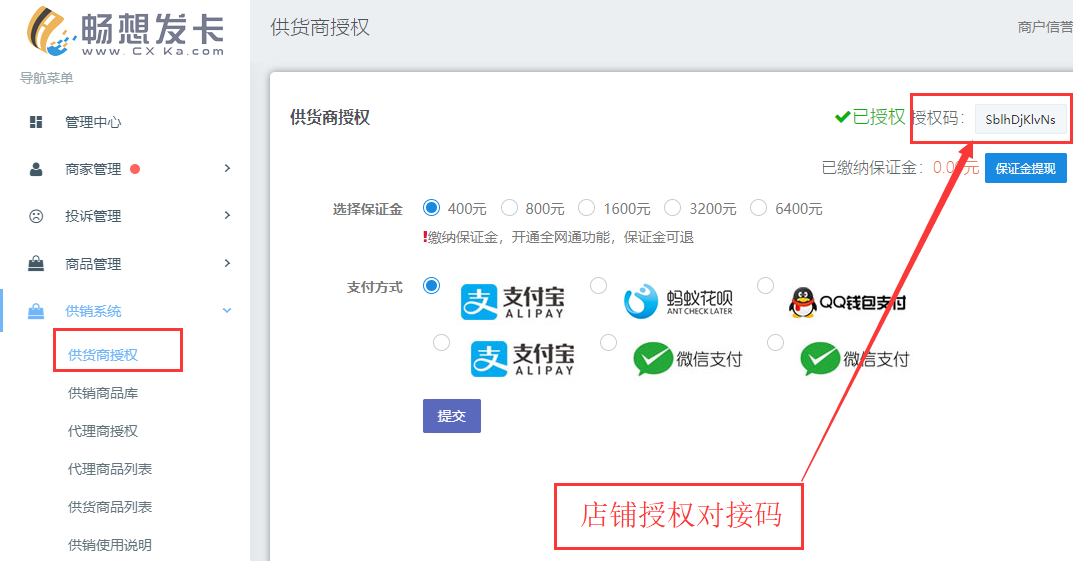
Task: Open 供销商品库 submenu item
Action: click(x=103, y=393)
